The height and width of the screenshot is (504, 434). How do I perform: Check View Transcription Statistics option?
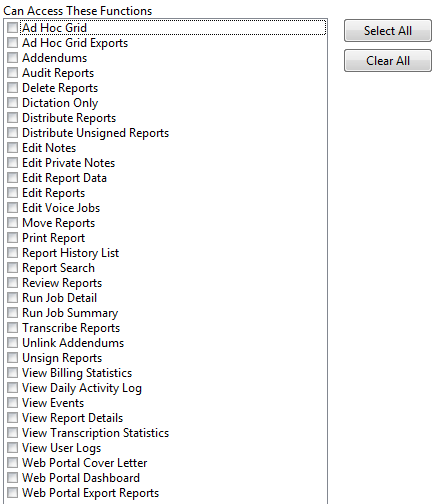12,433
